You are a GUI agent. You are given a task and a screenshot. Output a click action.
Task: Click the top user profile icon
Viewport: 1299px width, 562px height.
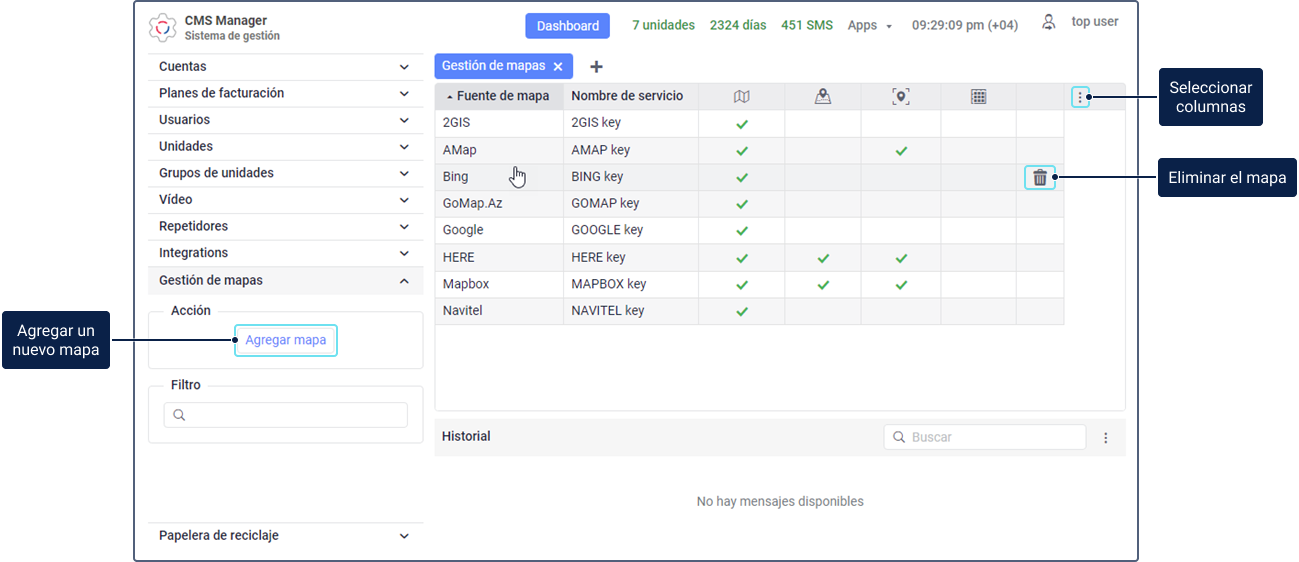tap(1049, 22)
